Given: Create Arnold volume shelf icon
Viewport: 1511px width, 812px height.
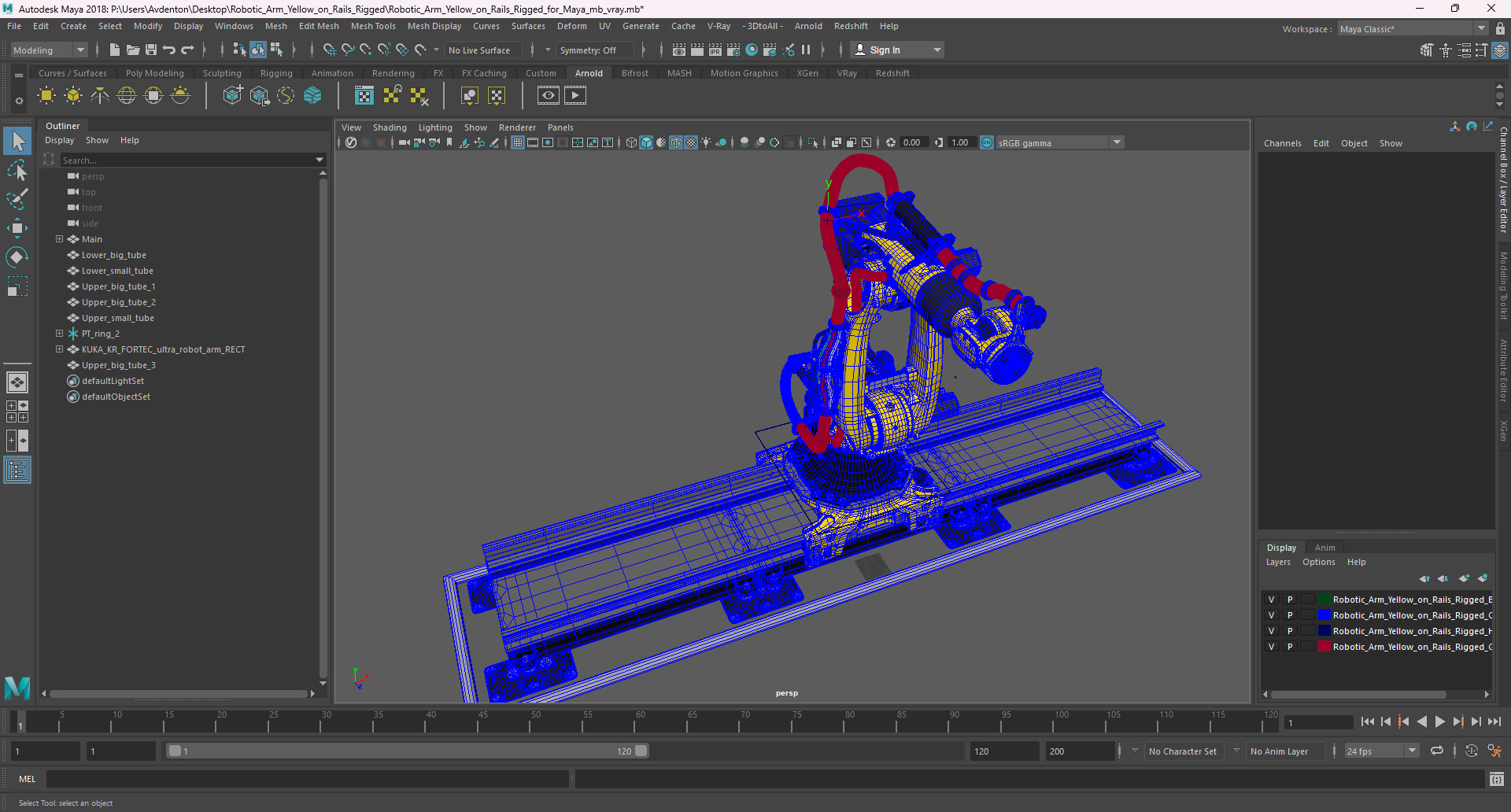Looking at the screenshot, I should tap(312, 96).
